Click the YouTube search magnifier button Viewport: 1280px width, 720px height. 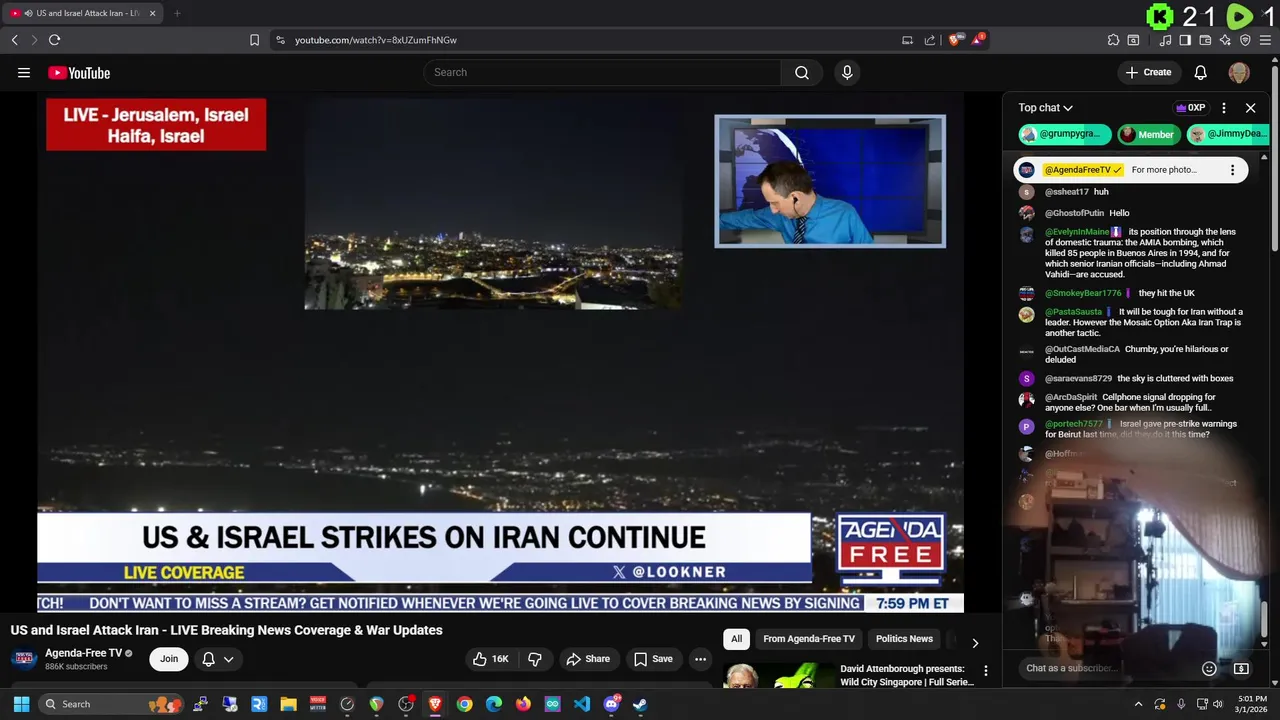(802, 72)
